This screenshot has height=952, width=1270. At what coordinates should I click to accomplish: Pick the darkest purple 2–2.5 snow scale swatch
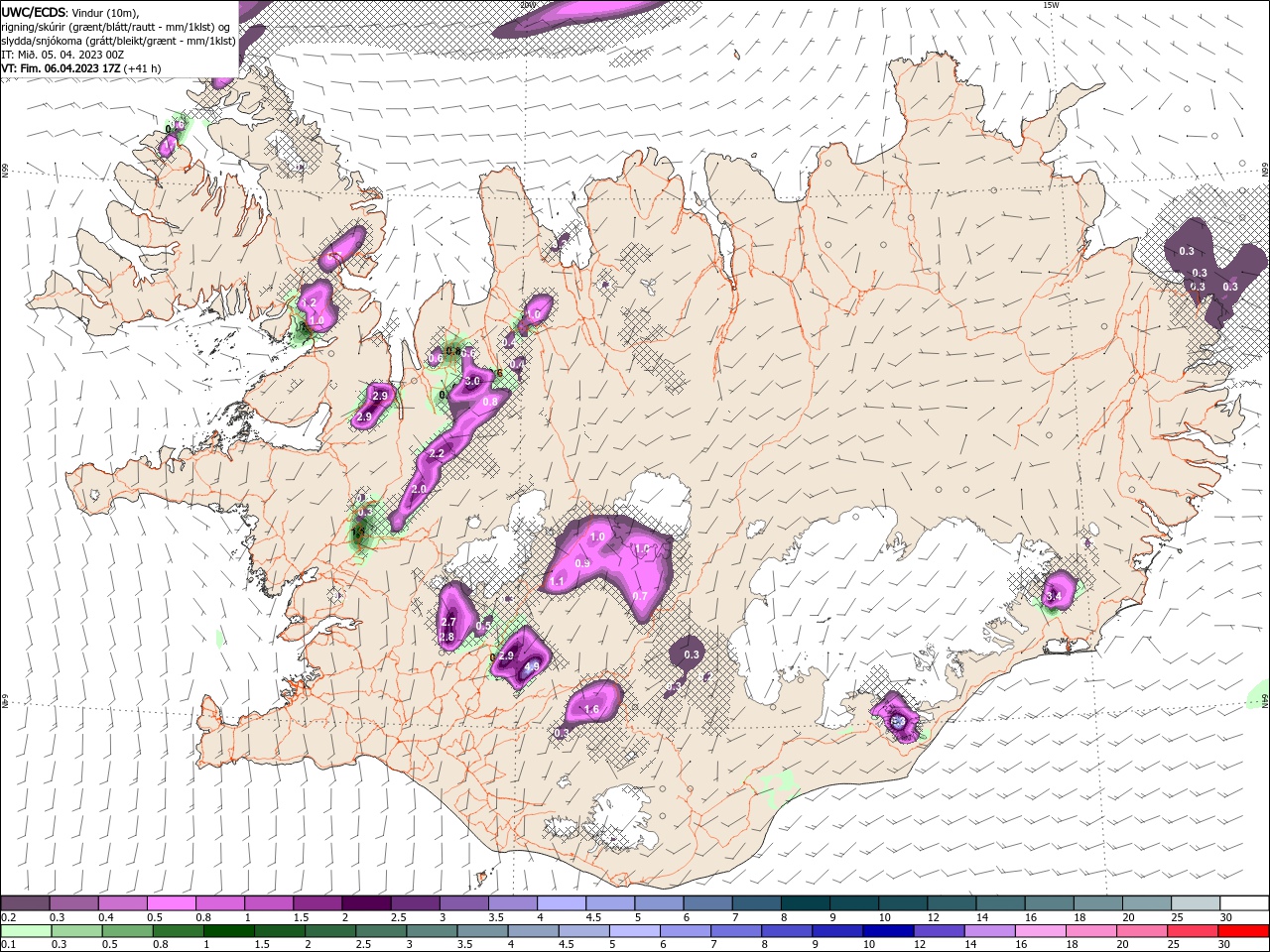tap(365, 903)
